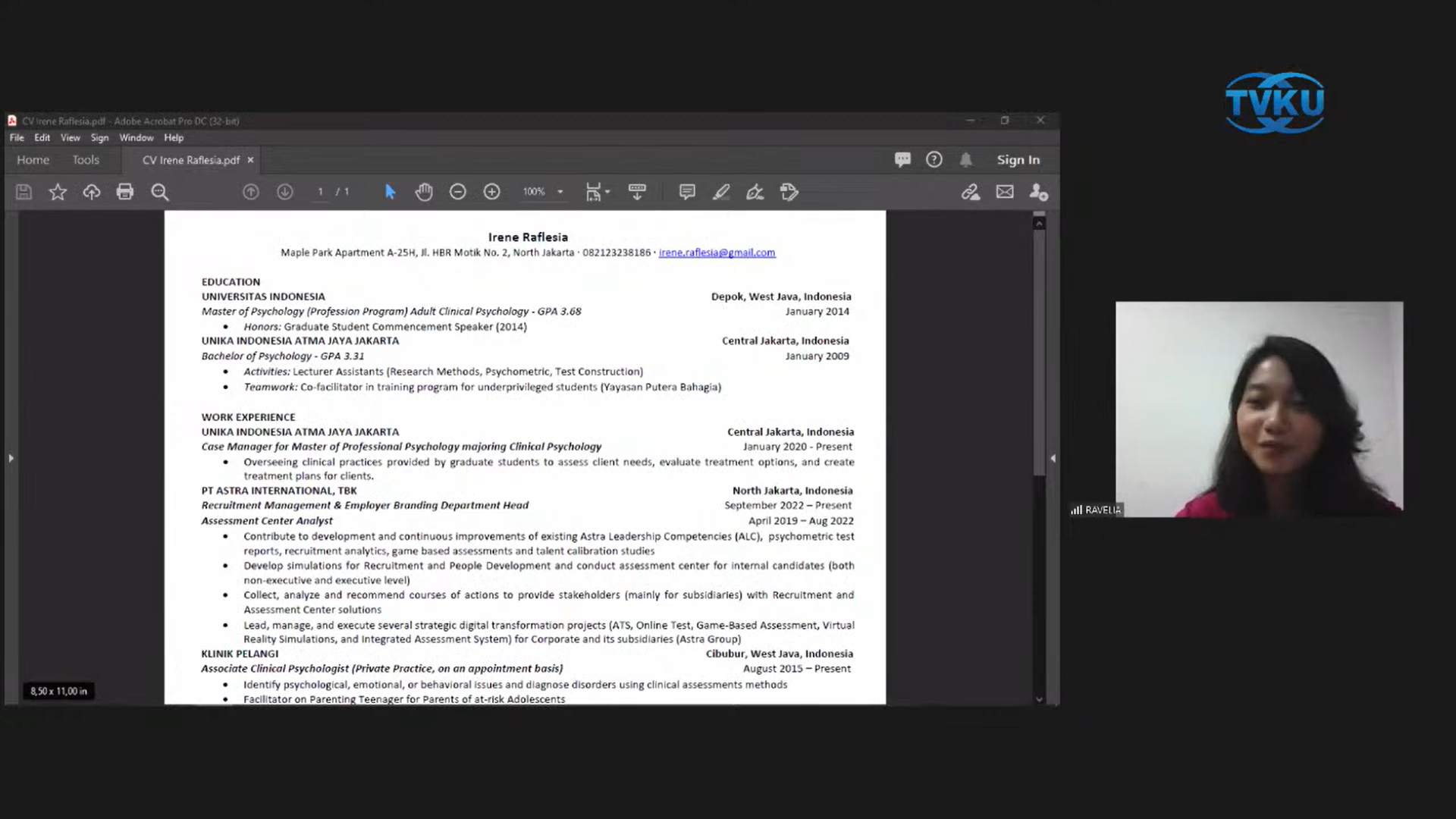This screenshot has height=819, width=1456.
Task: Open the File menu
Action: coord(17,138)
